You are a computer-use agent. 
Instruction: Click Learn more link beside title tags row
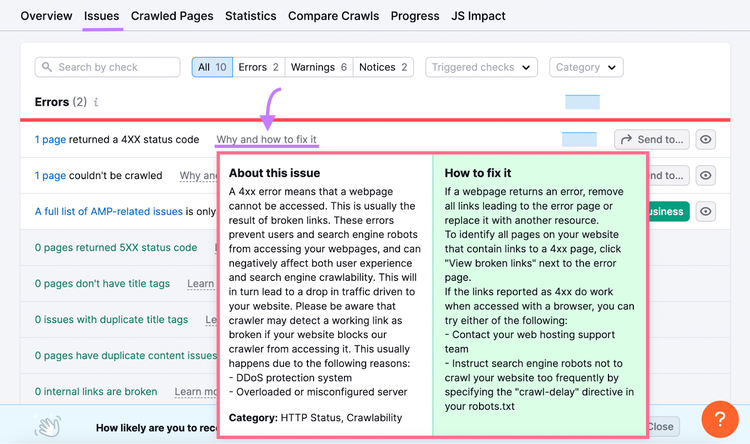coord(201,284)
